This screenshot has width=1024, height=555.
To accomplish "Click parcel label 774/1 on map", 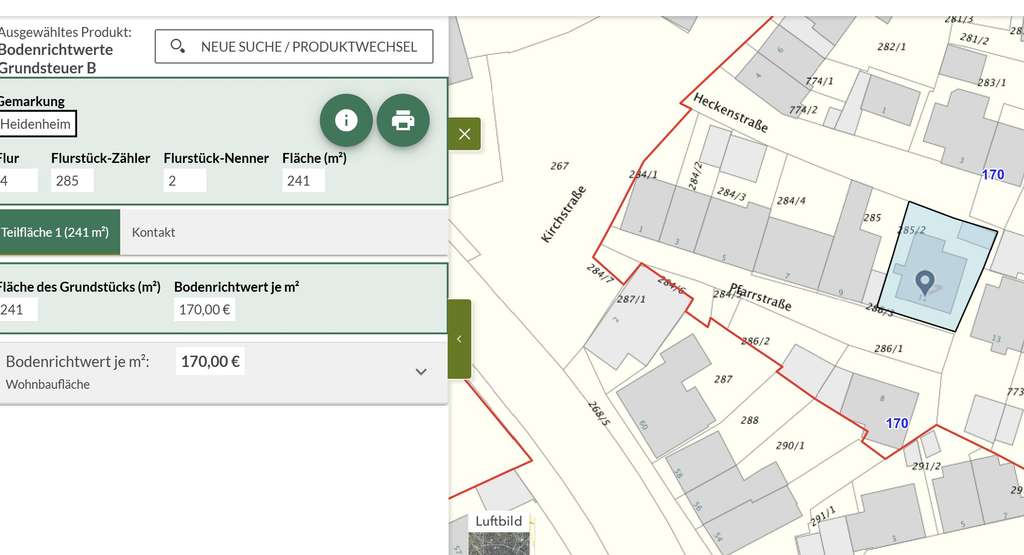I will [x=819, y=82].
